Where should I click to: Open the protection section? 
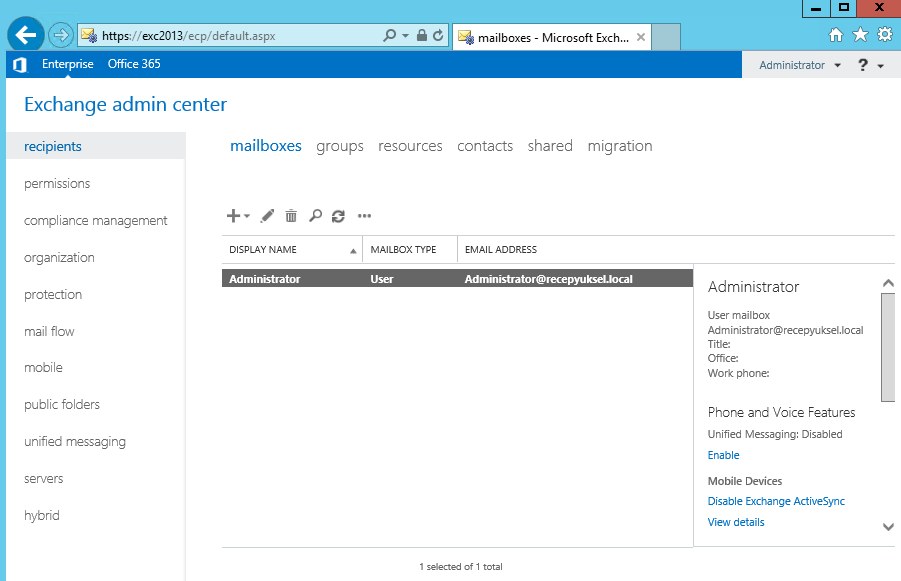[x=53, y=294]
